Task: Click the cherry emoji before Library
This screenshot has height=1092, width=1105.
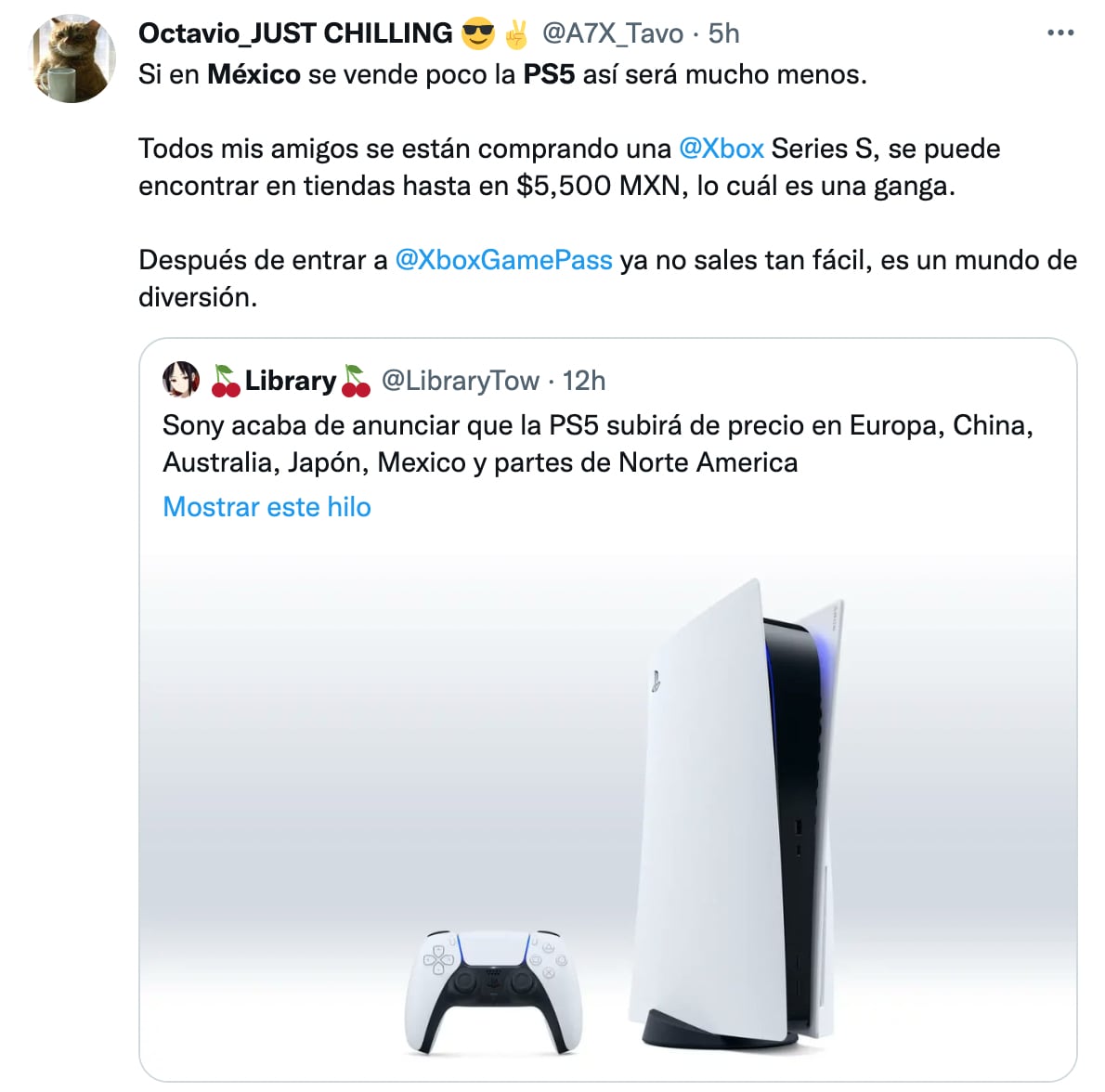Action: coord(226,381)
